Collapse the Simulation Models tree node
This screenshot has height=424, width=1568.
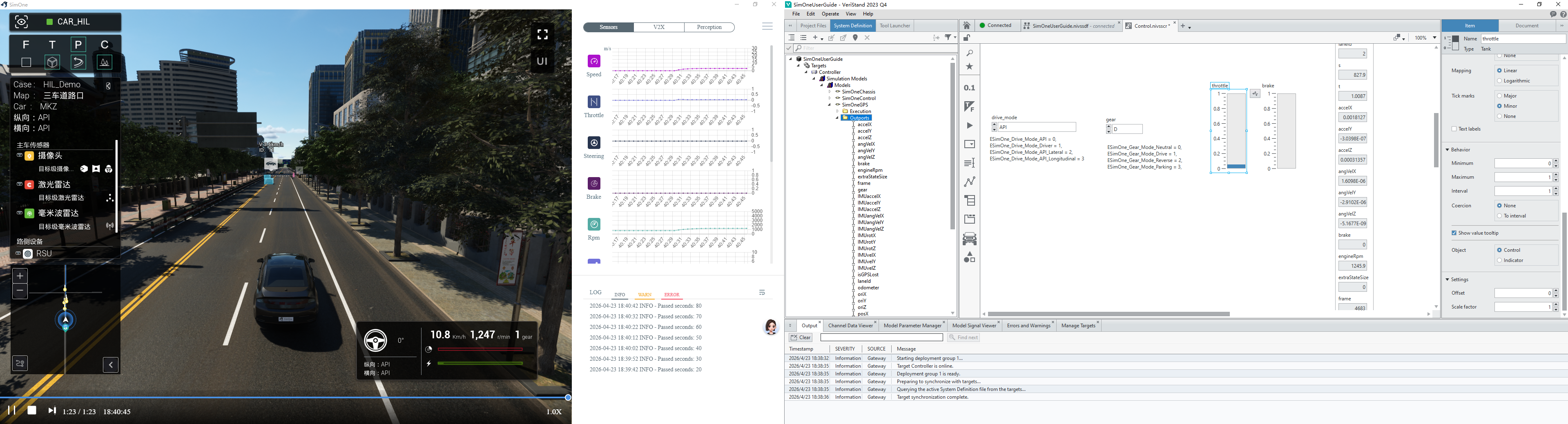[x=814, y=79]
